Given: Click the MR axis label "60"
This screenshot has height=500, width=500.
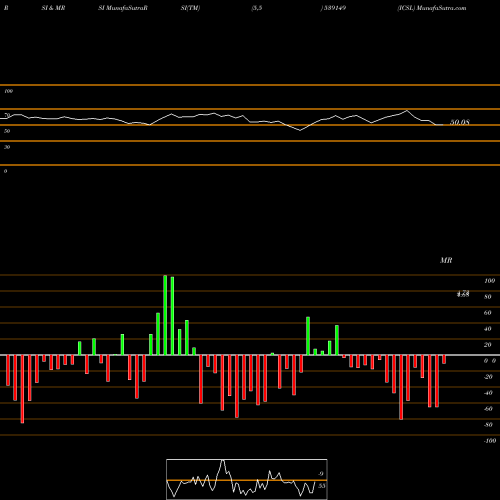Looking at the screenshot, I should pyautogui.click(x=488, y=313).
